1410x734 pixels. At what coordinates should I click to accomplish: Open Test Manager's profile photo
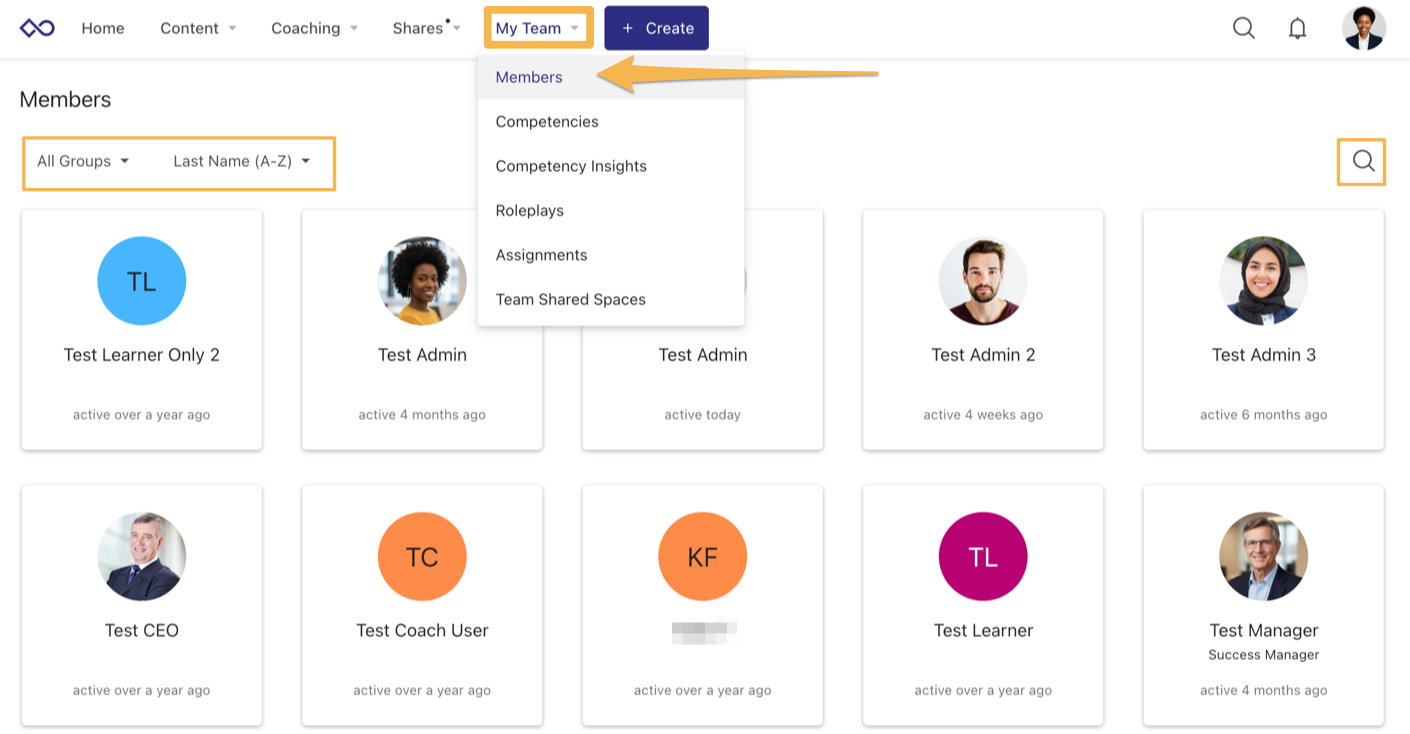pos(1263,557)
